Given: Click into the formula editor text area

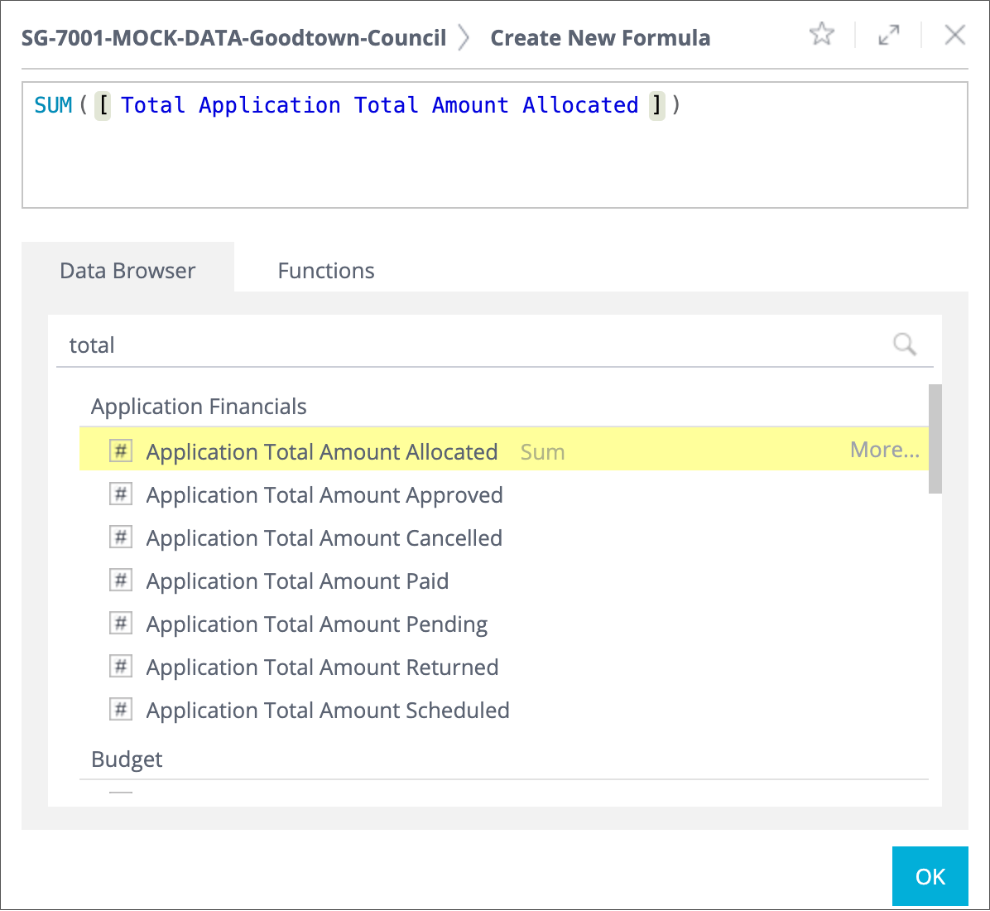Looking at the screenshot, I should pos(494,160).
